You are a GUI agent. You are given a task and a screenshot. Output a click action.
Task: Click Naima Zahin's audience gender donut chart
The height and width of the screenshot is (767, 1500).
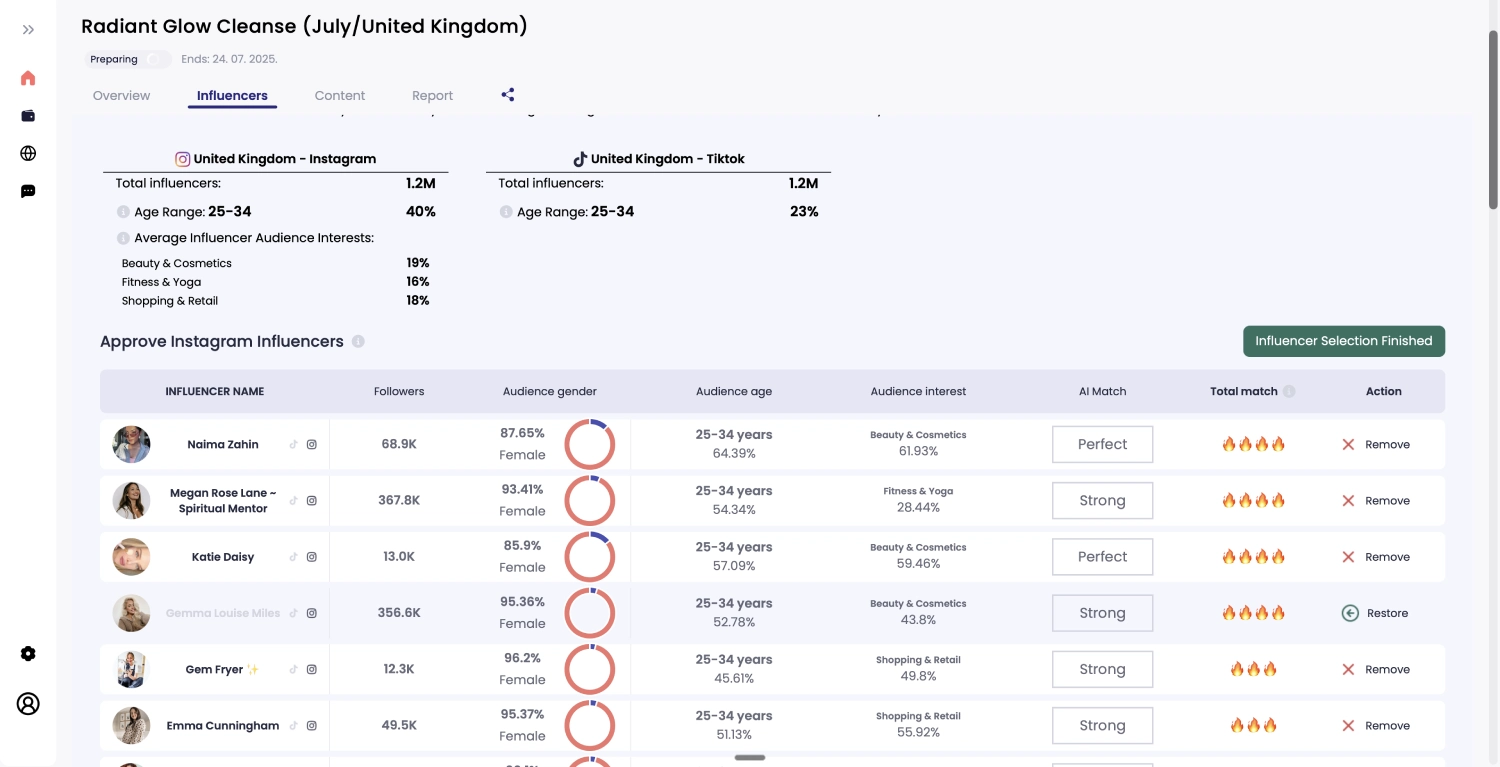click(x=590, y=444)
